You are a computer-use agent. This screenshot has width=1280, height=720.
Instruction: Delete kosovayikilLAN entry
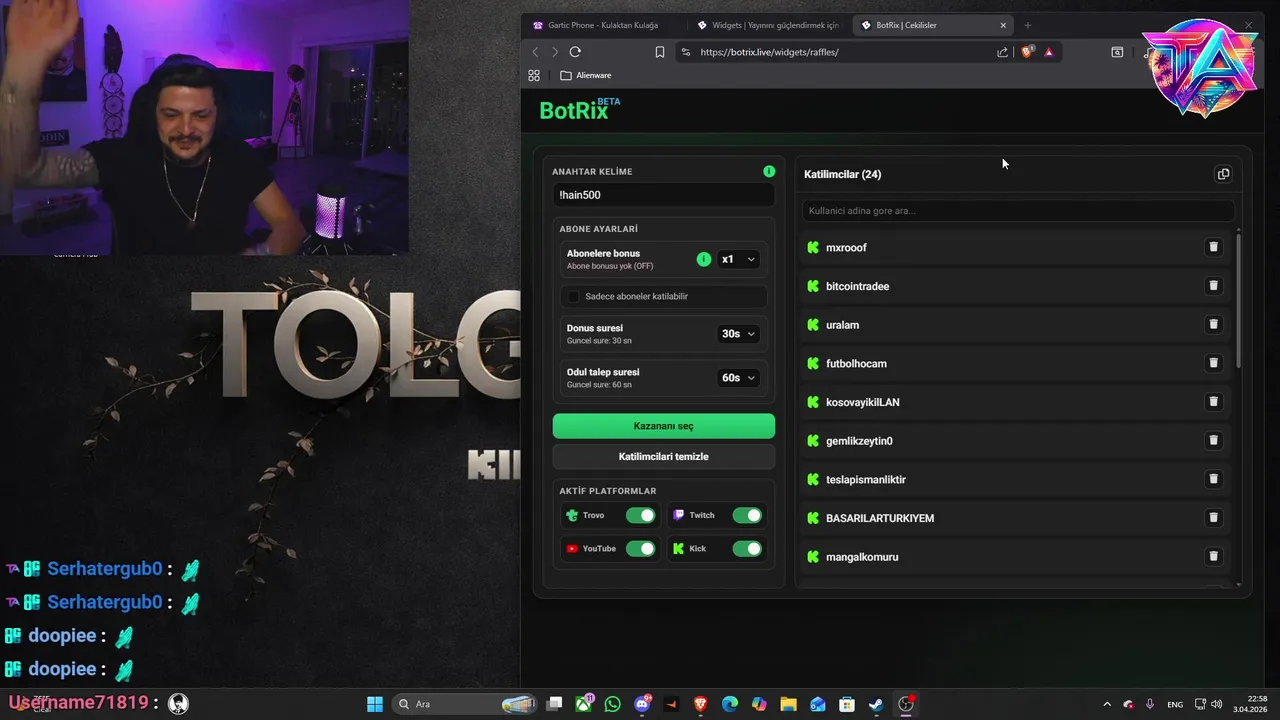click(x=1213, y=402)
